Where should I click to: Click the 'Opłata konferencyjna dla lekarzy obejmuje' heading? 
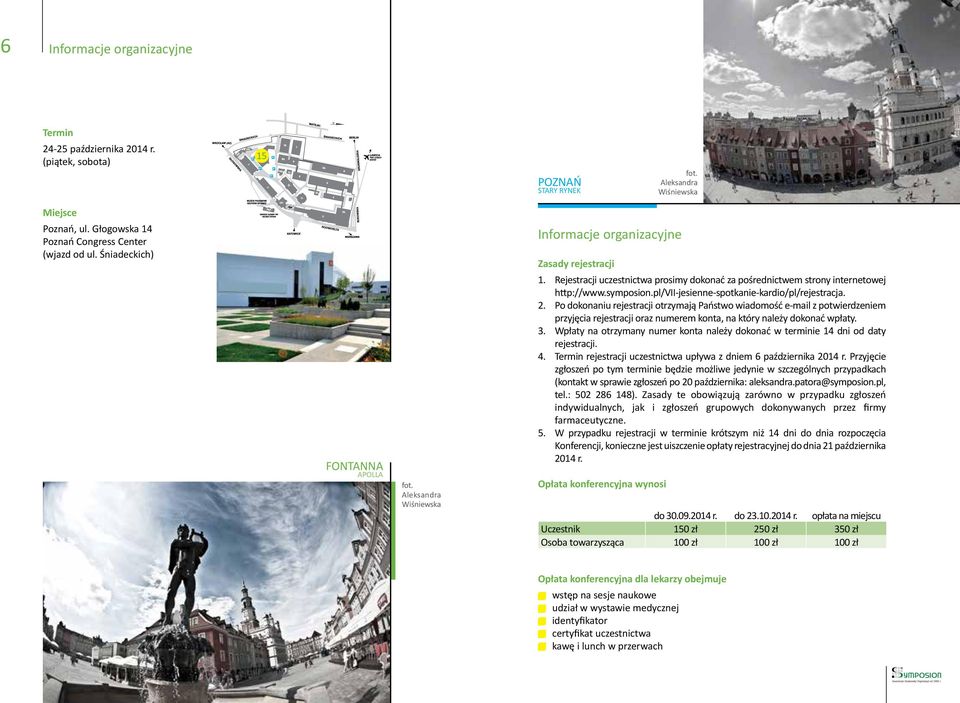tap(632, 579)
